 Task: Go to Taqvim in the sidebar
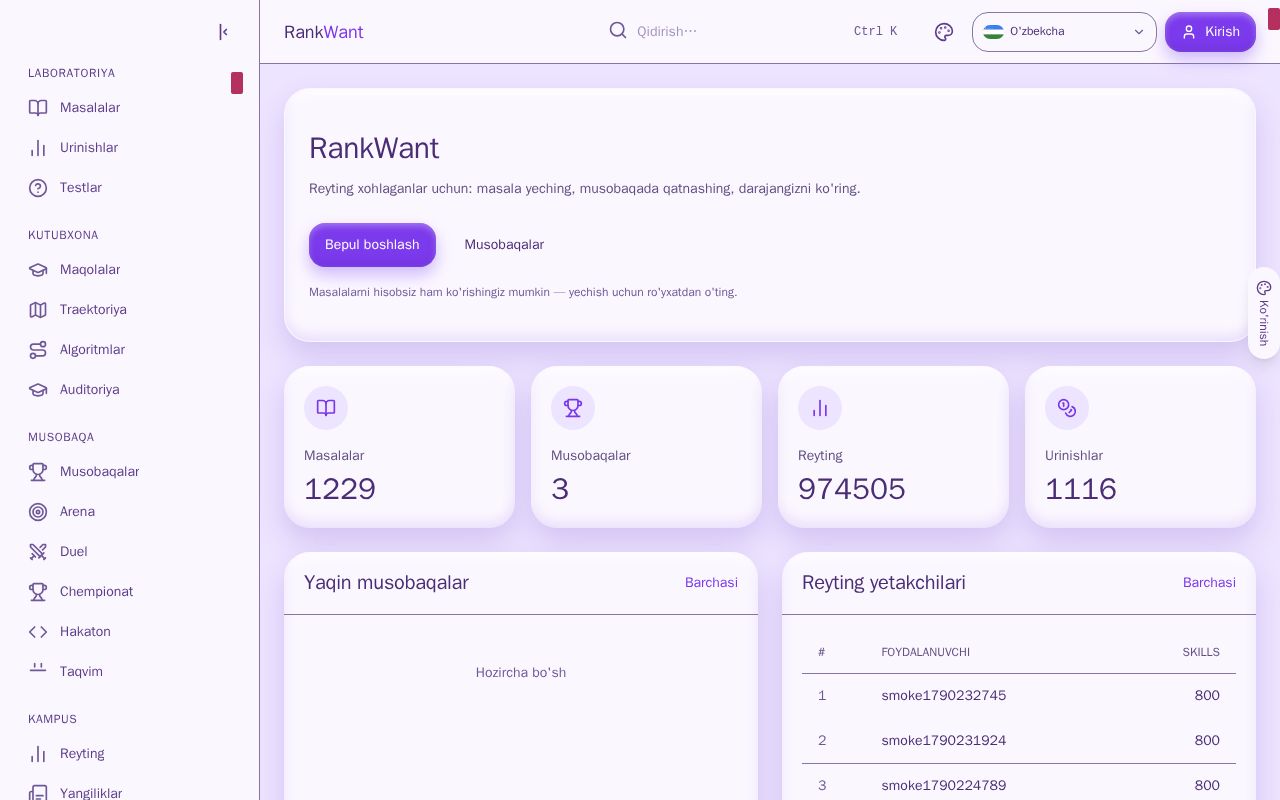click(x=129, y=672)
